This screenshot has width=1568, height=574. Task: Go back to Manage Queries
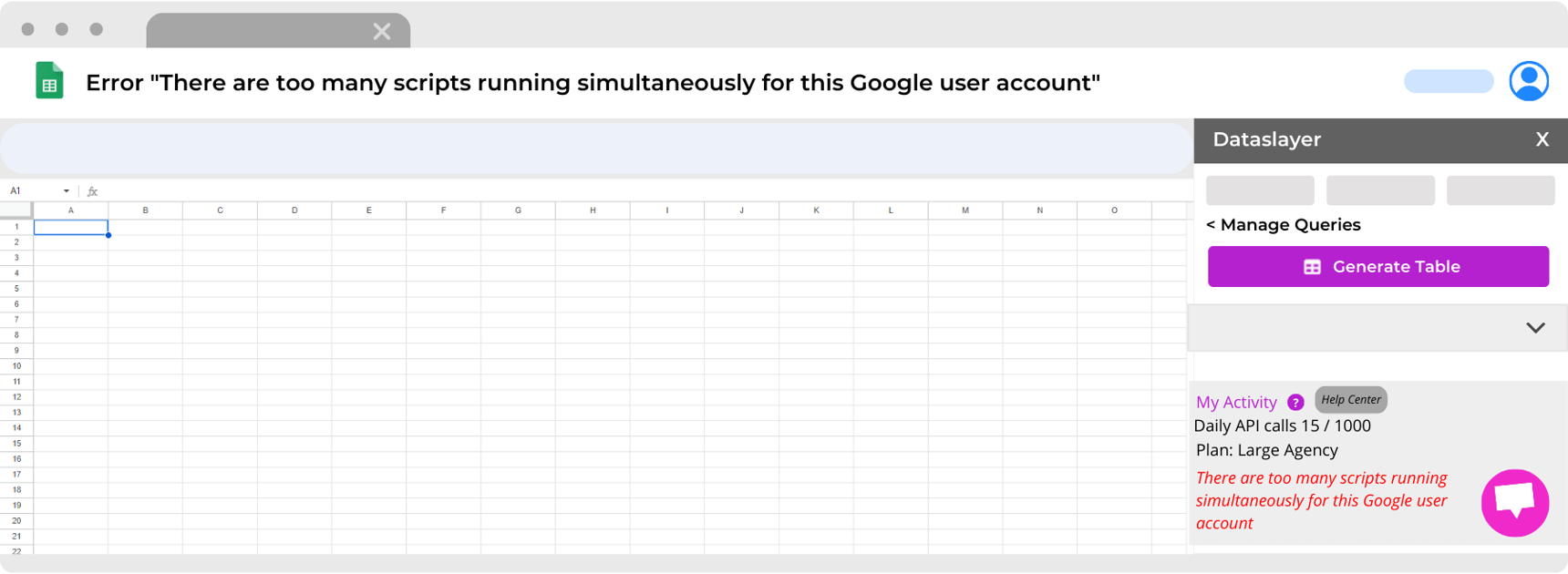(1283, 225)
